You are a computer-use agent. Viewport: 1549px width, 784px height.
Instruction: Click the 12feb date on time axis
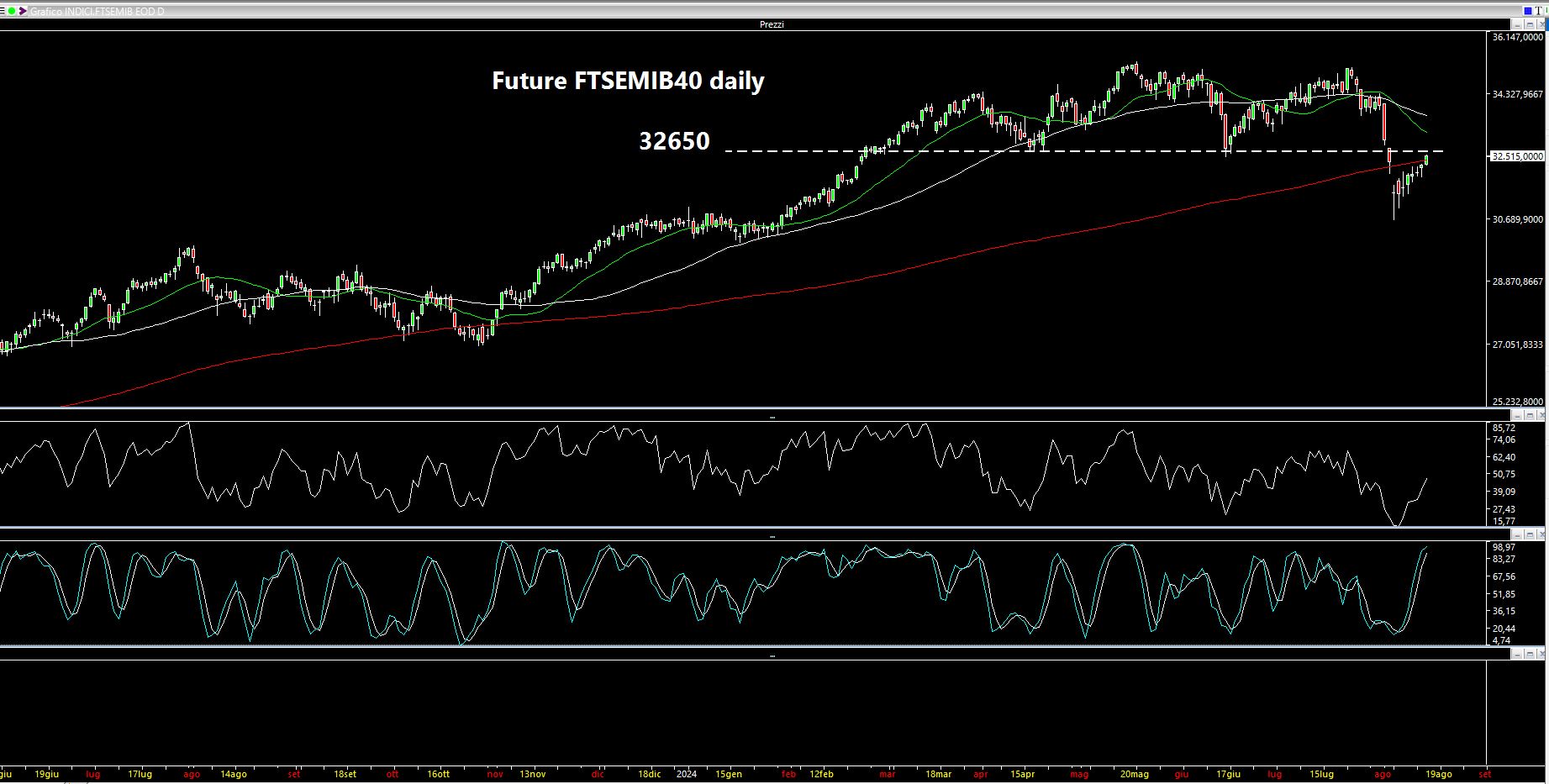821,774
